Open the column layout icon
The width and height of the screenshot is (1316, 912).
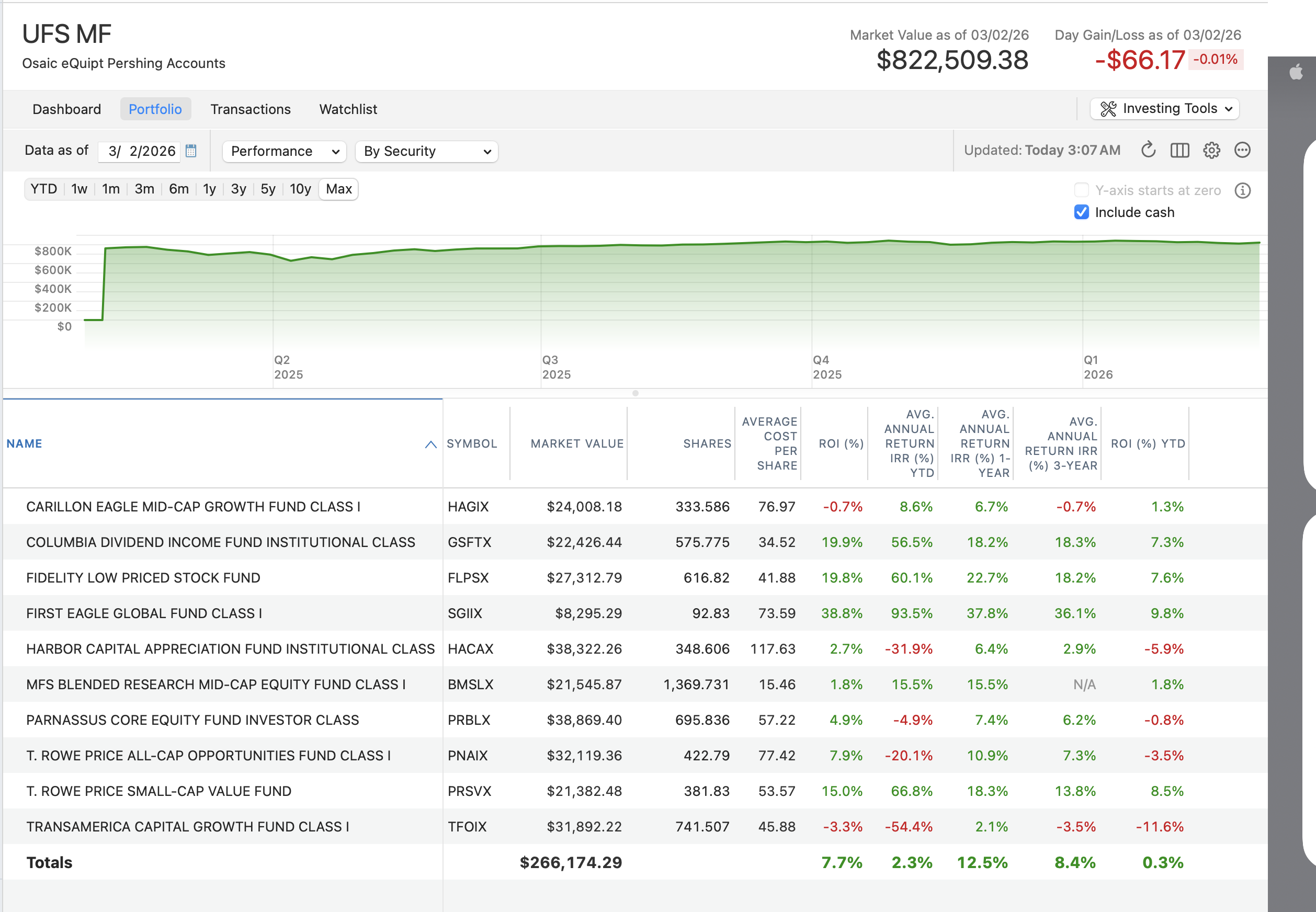pyautogui.click(x=1179, y=150)
